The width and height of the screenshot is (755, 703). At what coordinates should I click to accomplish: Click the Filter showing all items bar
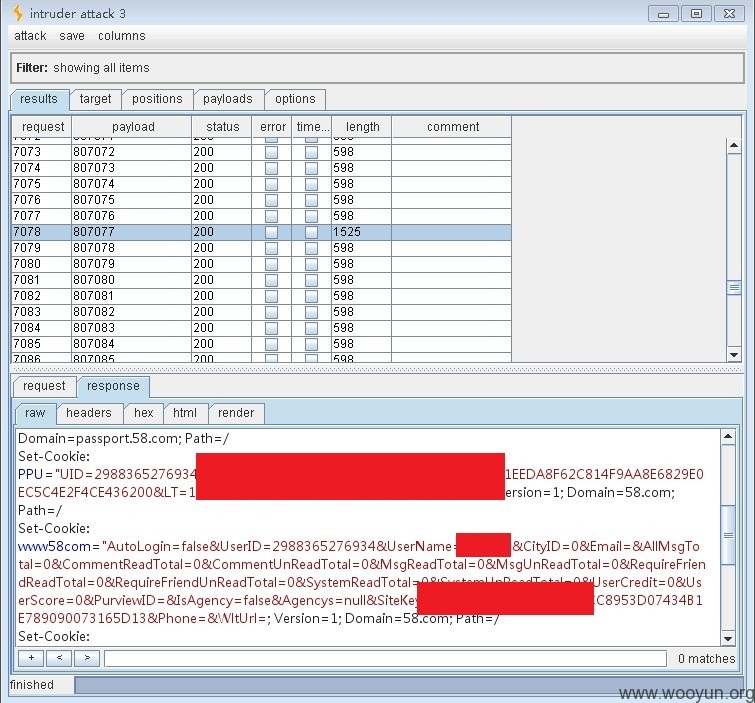point(377,68)
